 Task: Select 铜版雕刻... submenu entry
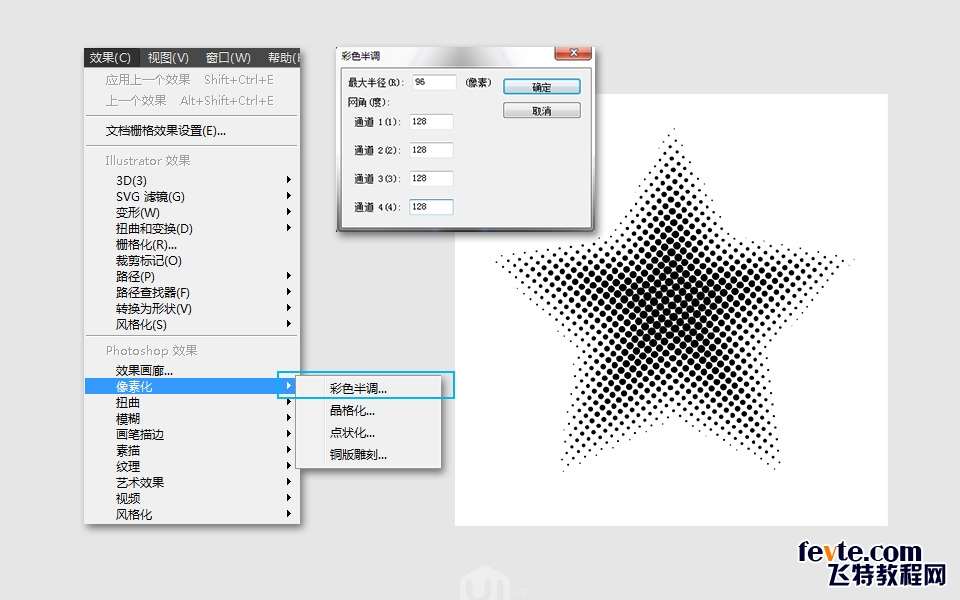(358, 455)
